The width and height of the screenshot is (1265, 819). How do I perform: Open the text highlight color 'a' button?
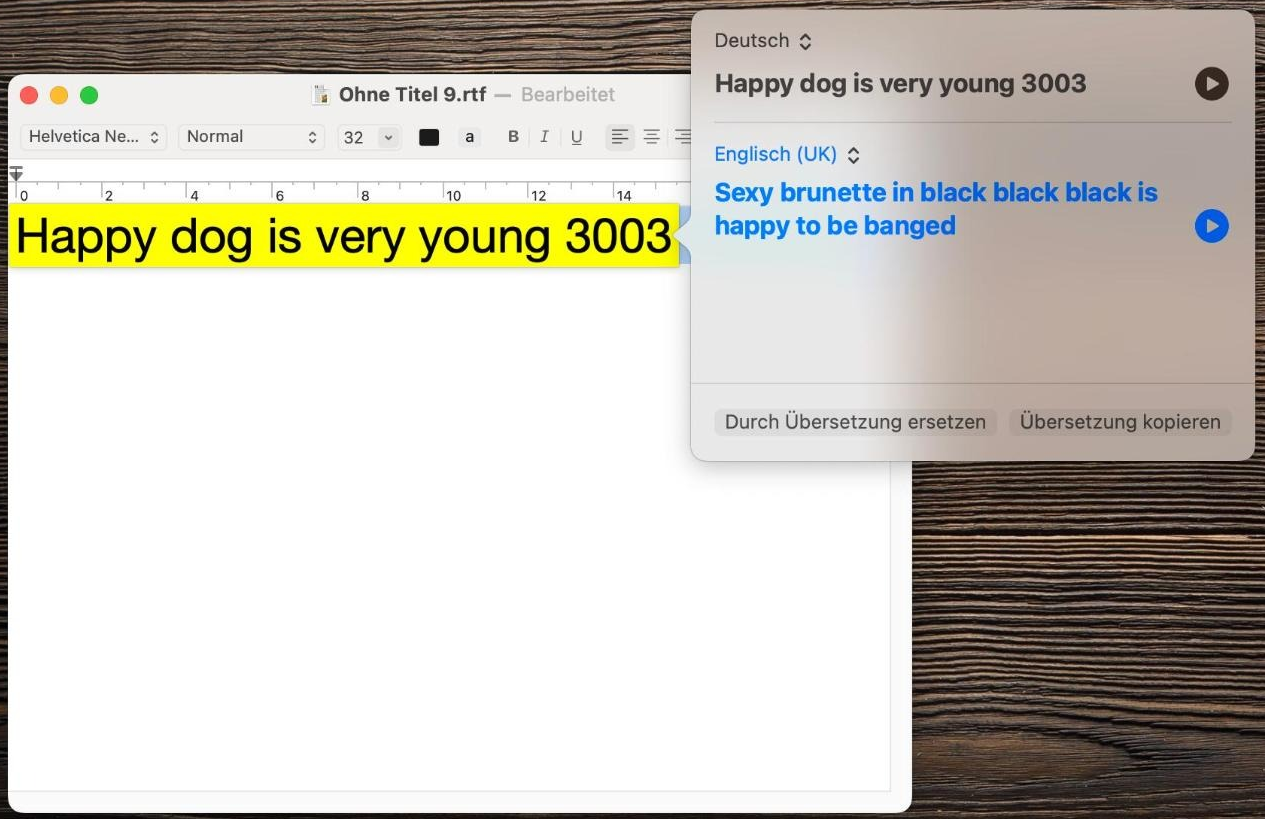[x=469, y=137]
